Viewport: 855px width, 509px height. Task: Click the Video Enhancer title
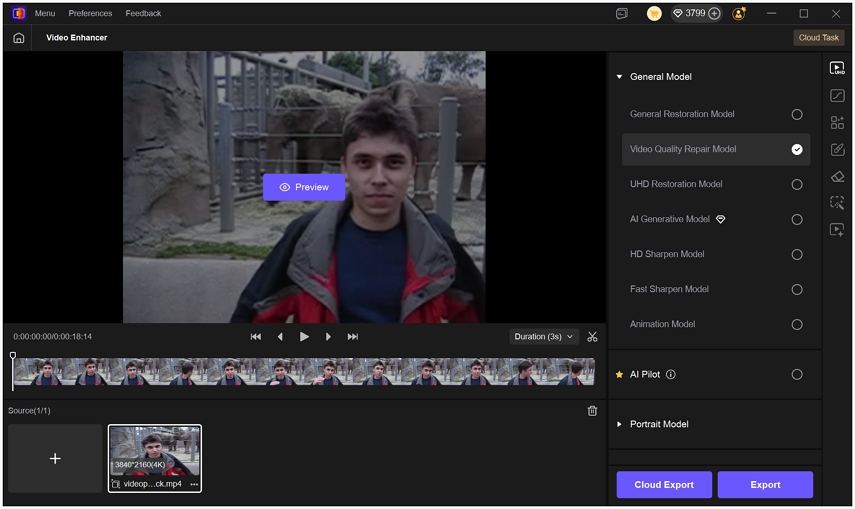pyautogui.click(x=76, y=38)
